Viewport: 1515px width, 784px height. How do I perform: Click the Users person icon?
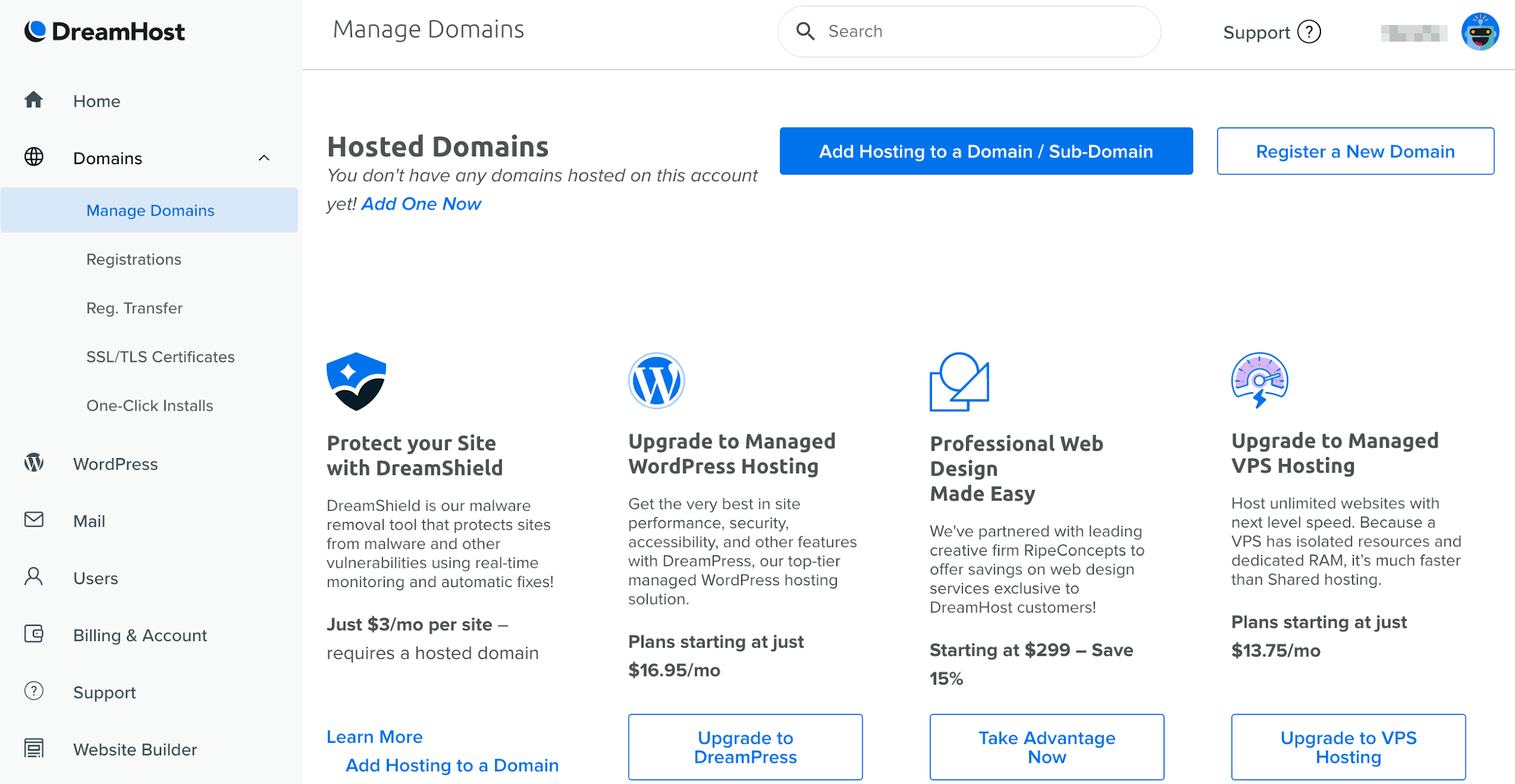point(34,577)
